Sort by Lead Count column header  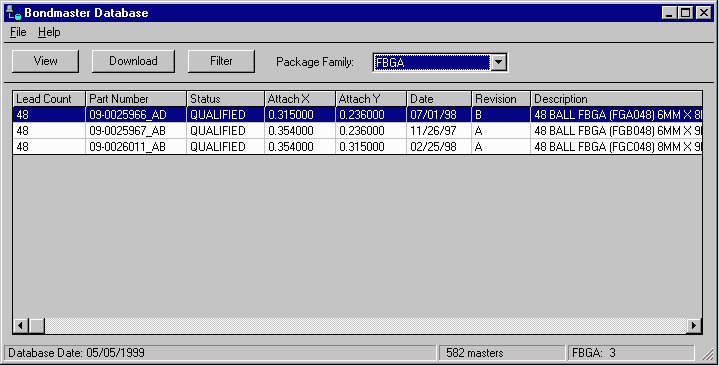pos(49,99)
